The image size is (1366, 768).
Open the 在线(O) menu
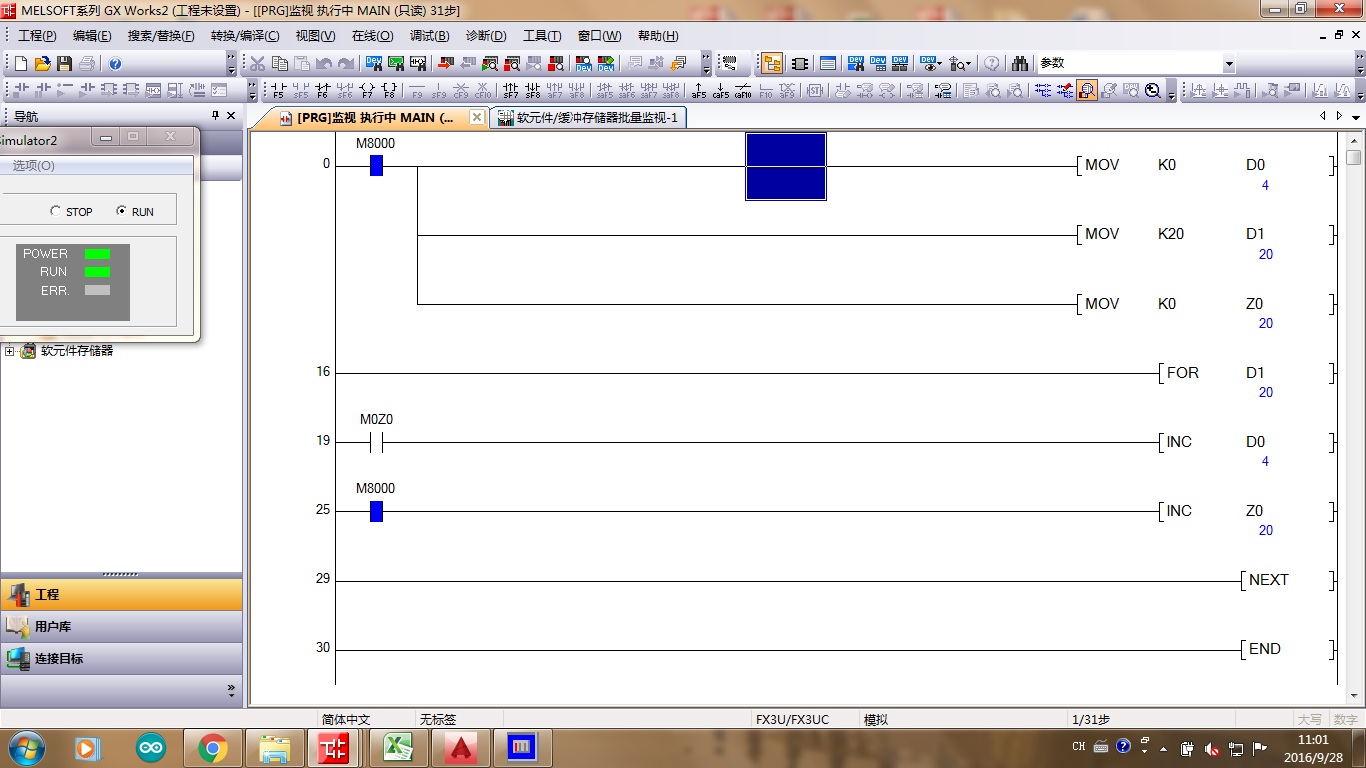[x=372, y=36]
